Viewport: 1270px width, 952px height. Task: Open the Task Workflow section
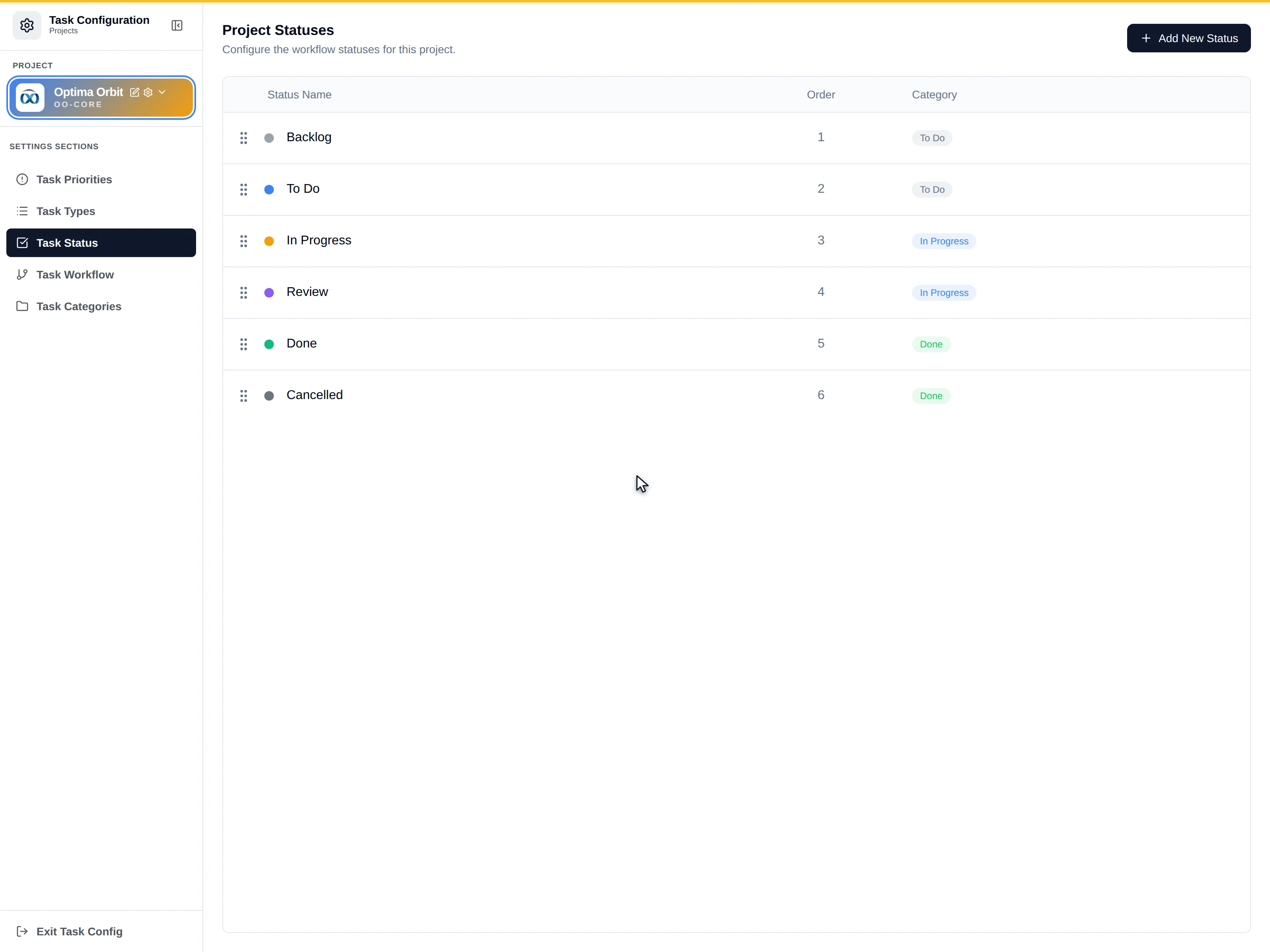101,275
